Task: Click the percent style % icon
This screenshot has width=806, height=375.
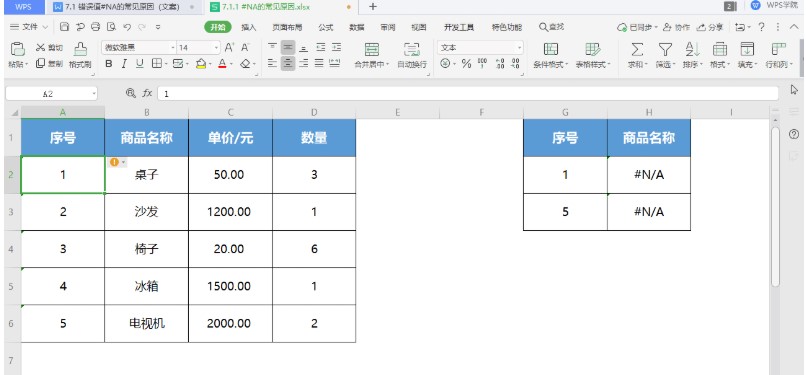Action: [x=466, y=64]
